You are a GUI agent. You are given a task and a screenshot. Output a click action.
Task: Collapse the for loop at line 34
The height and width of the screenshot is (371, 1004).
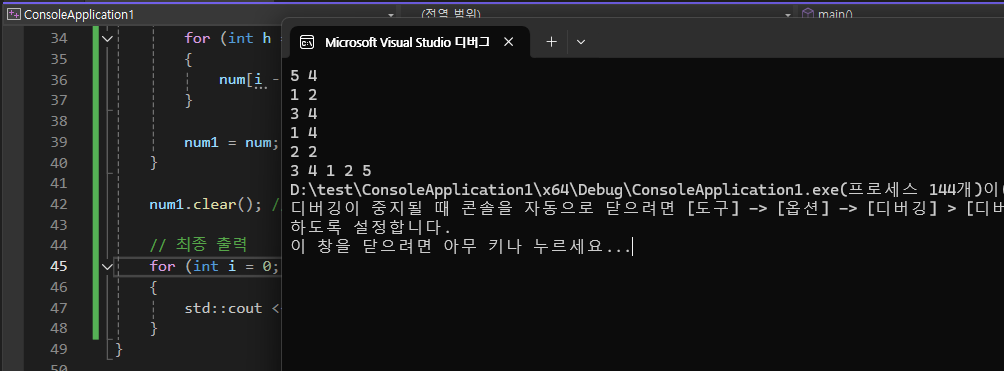tap(107, 38)
